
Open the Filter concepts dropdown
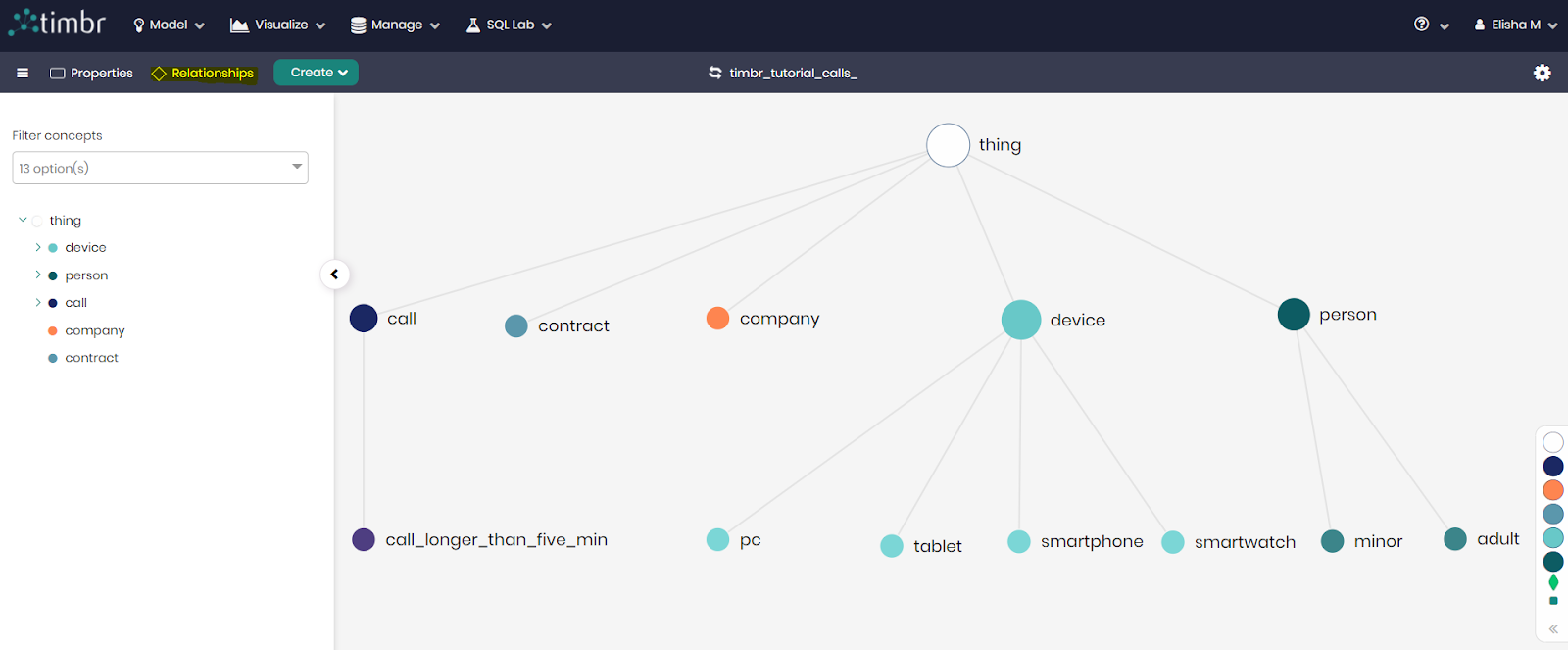click(160, 168)
